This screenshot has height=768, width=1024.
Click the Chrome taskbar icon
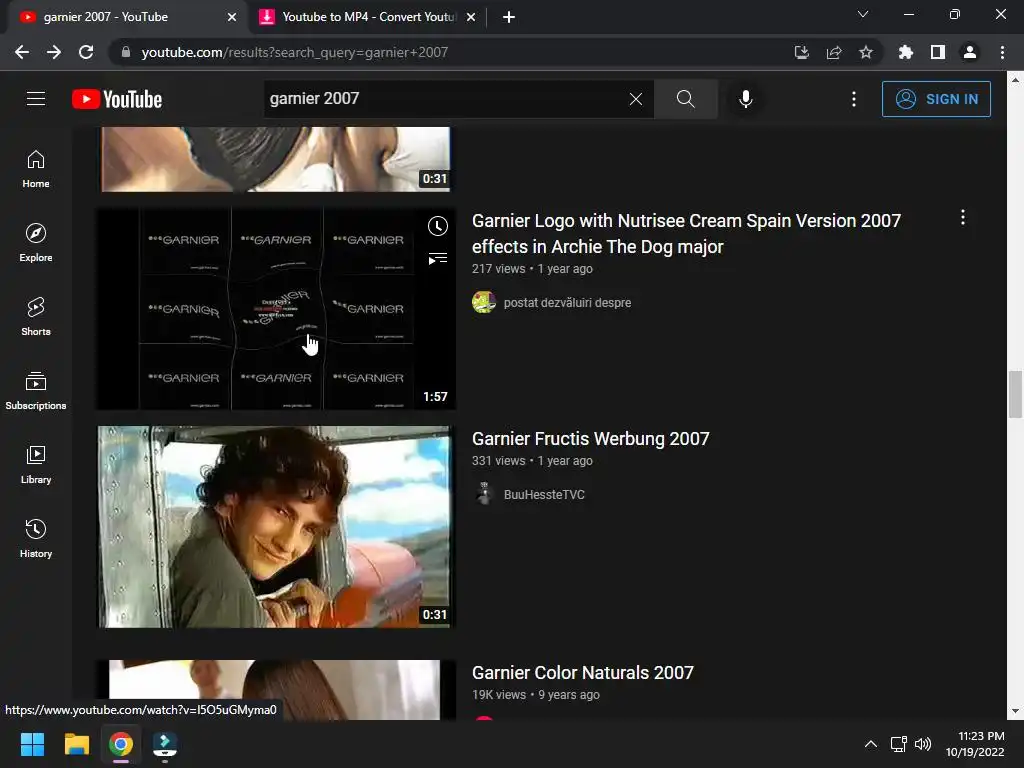click(x=121, y=744)
